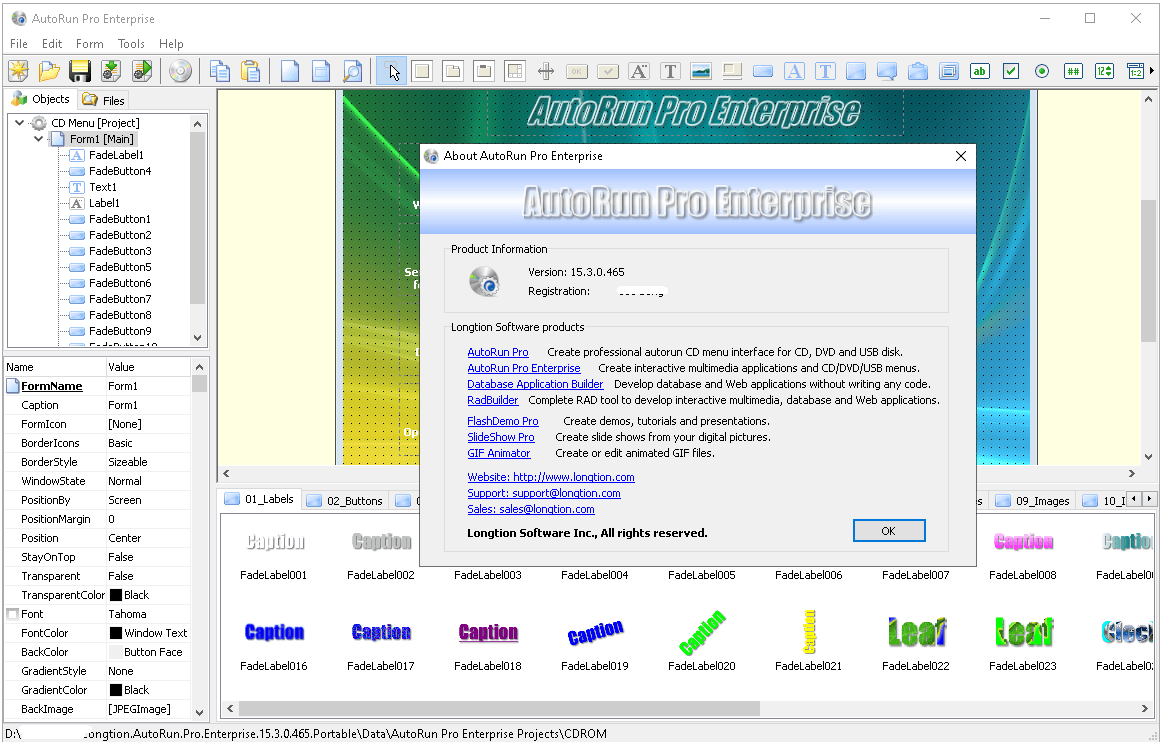Screen dimensions: 1161x742
Task: Click the Open Project folder icon
Action: tap(49, 71)
